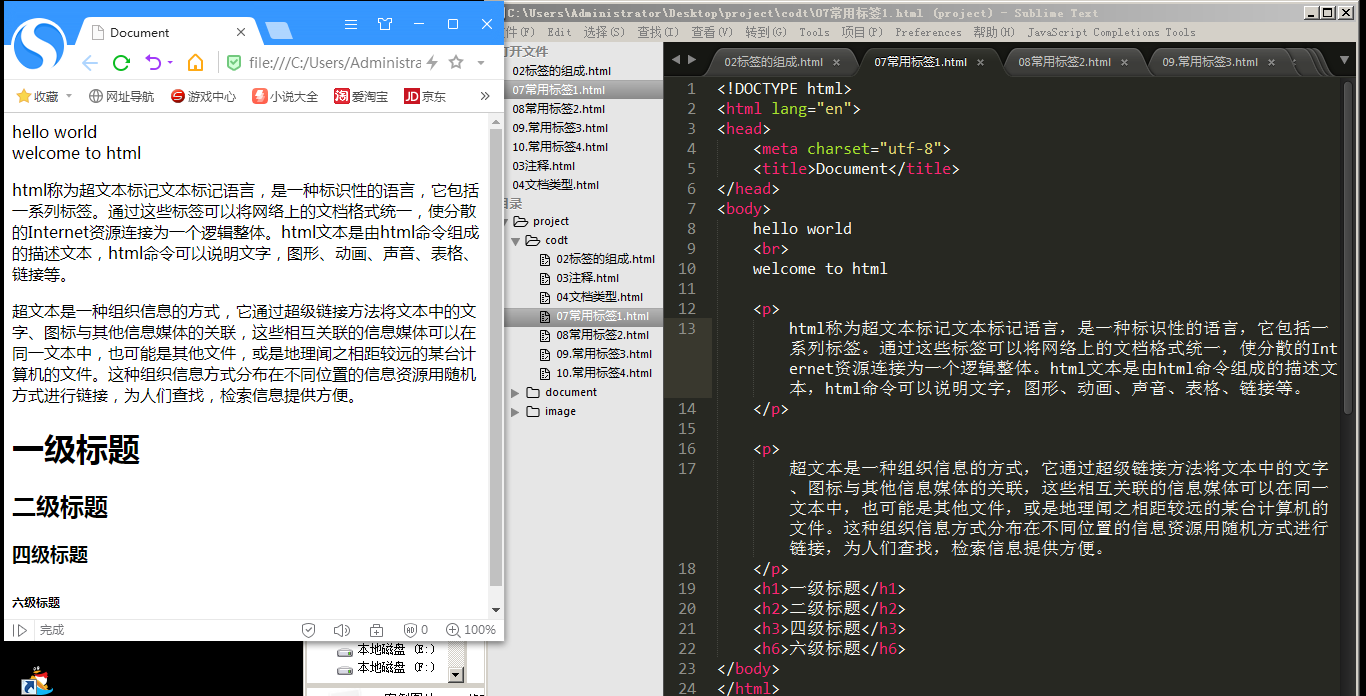This screenshot has width=1366, height=696.
Task: Expand the 收藏 favorites dropdown arrow
Action: point(69,97)
